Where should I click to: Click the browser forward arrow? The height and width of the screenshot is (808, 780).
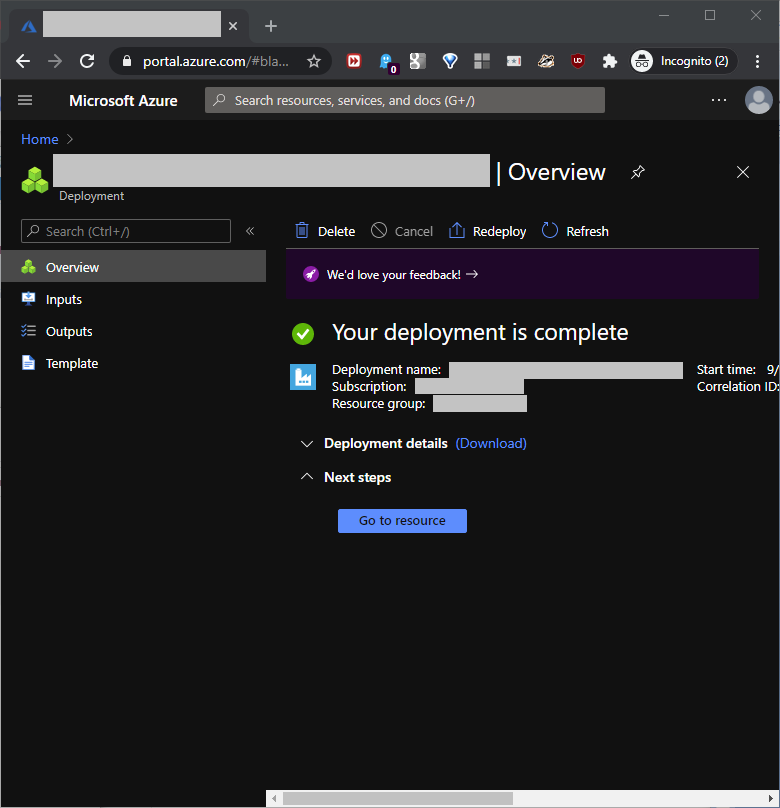point(55,61)
